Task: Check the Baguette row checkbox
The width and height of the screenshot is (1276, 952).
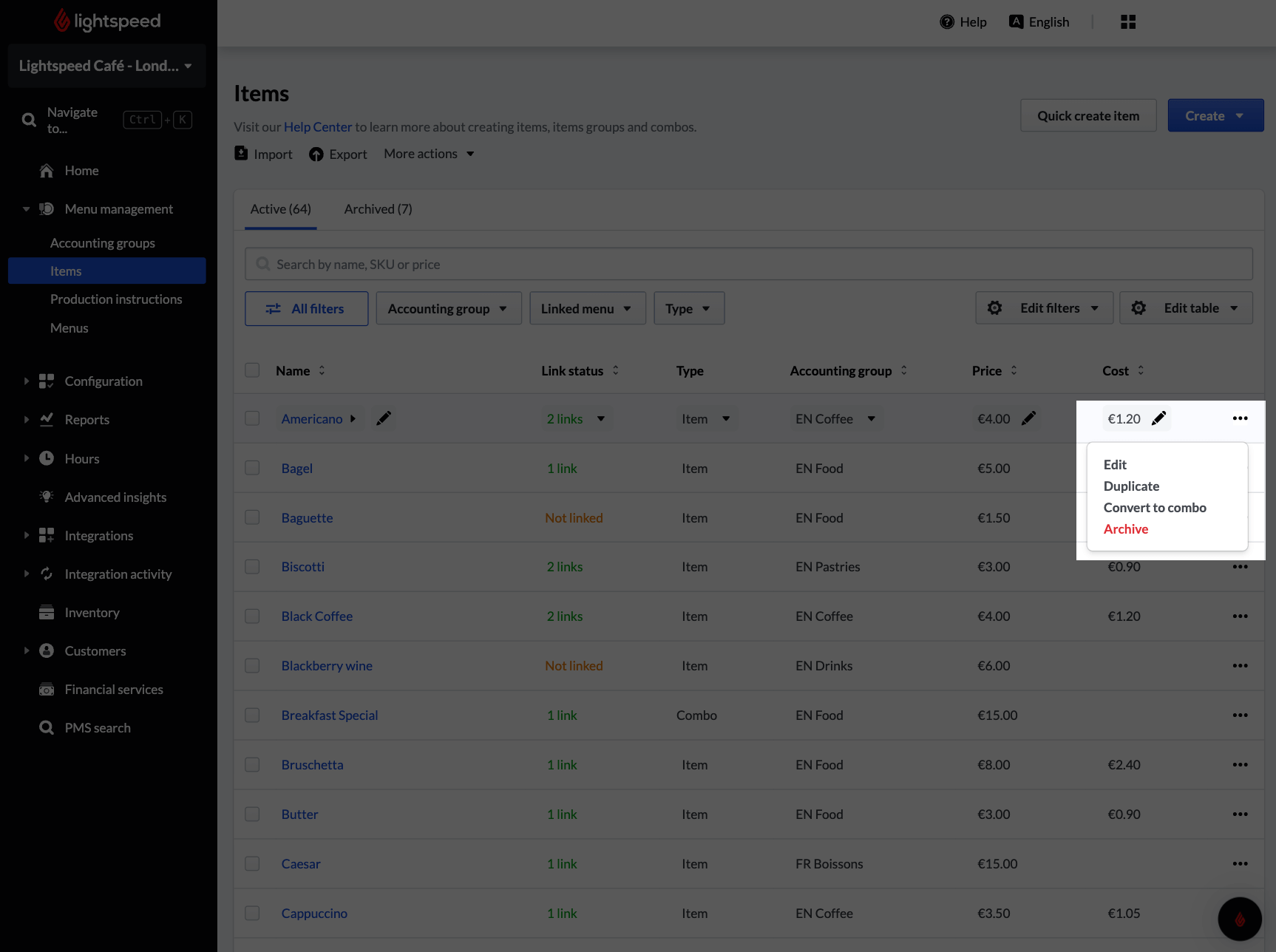Action: (252, 517)
